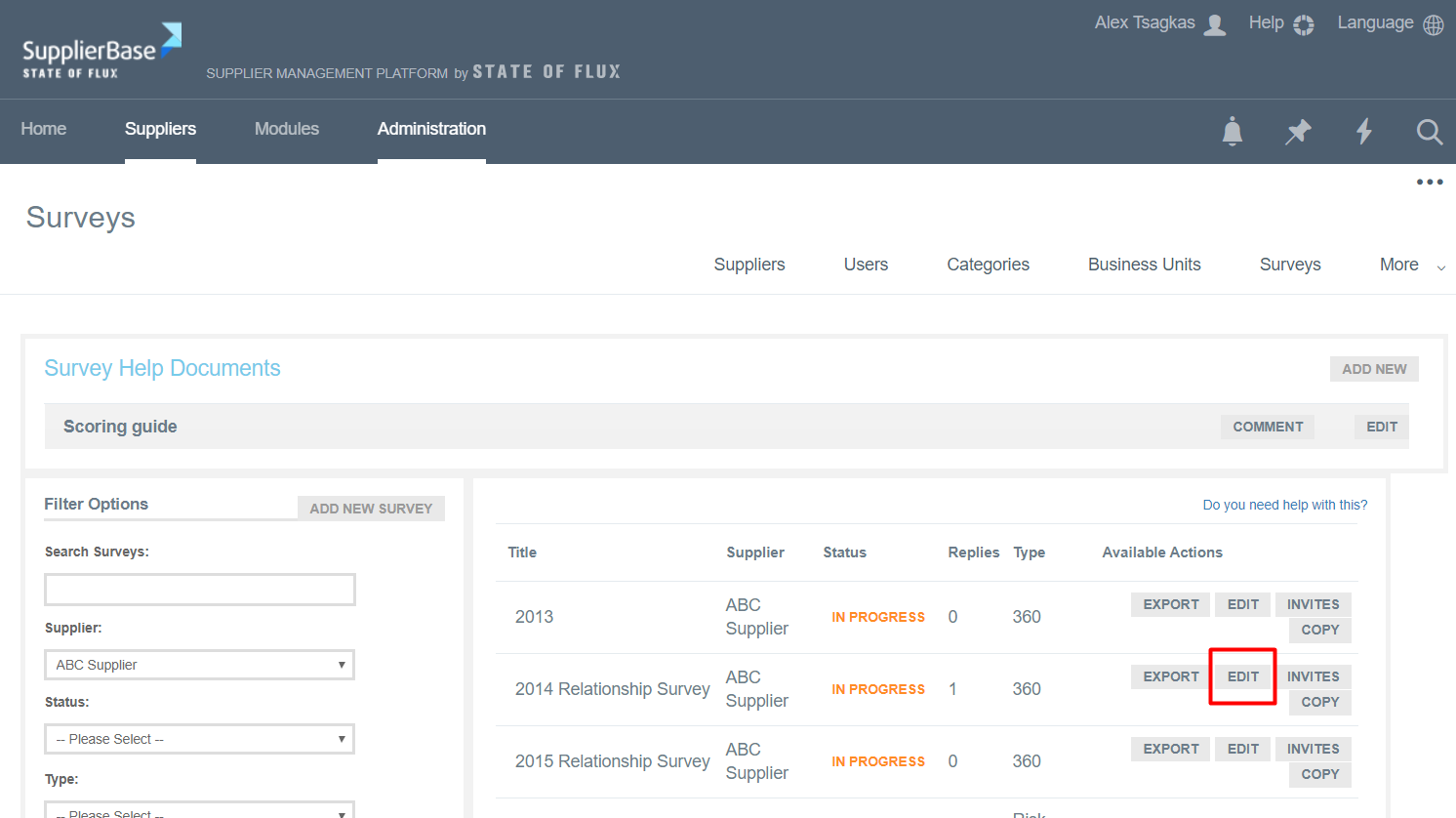
Task: Open the Categories tab
Action: point(988,265)
